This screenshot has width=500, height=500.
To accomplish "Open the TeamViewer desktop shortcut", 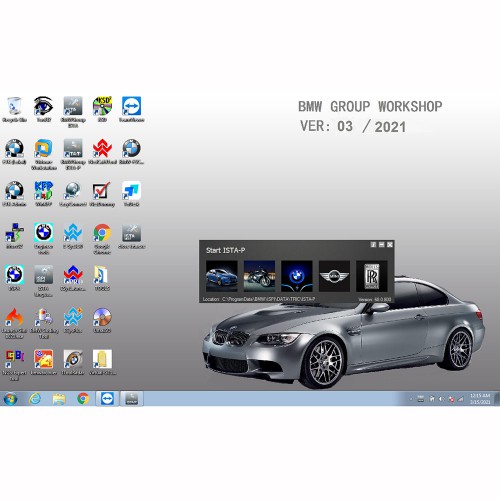I will (132, 109).
